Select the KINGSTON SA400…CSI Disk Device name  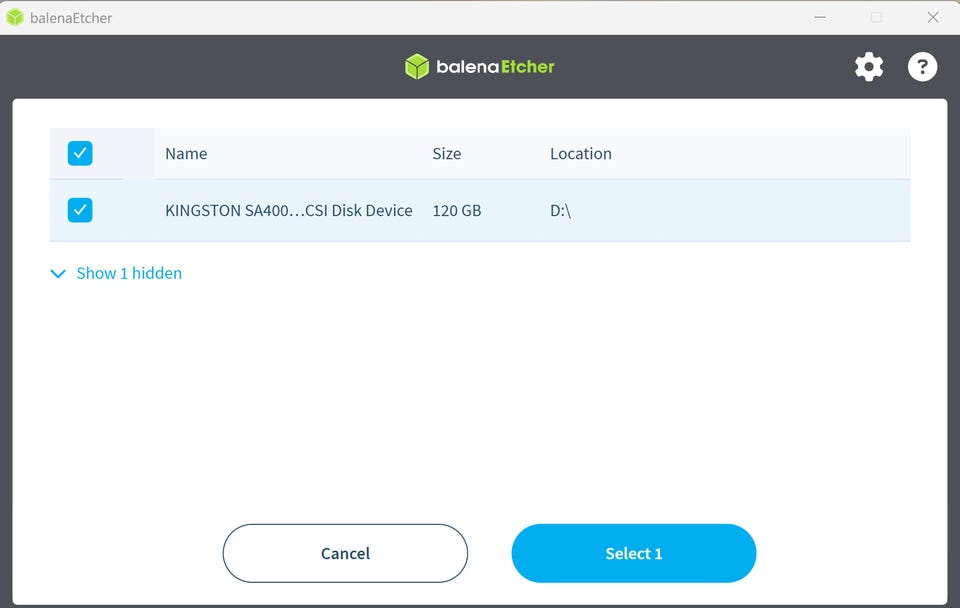click(x=289, y=211)
